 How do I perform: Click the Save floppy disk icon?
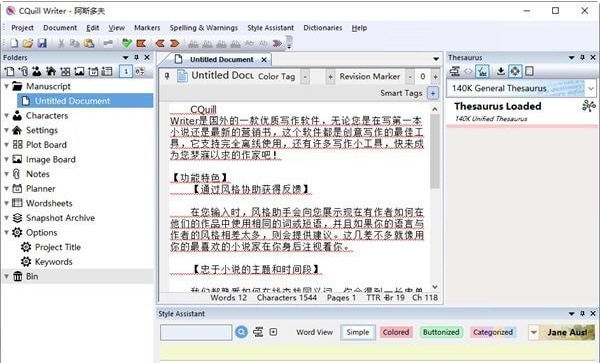click(x=42, y=43)
